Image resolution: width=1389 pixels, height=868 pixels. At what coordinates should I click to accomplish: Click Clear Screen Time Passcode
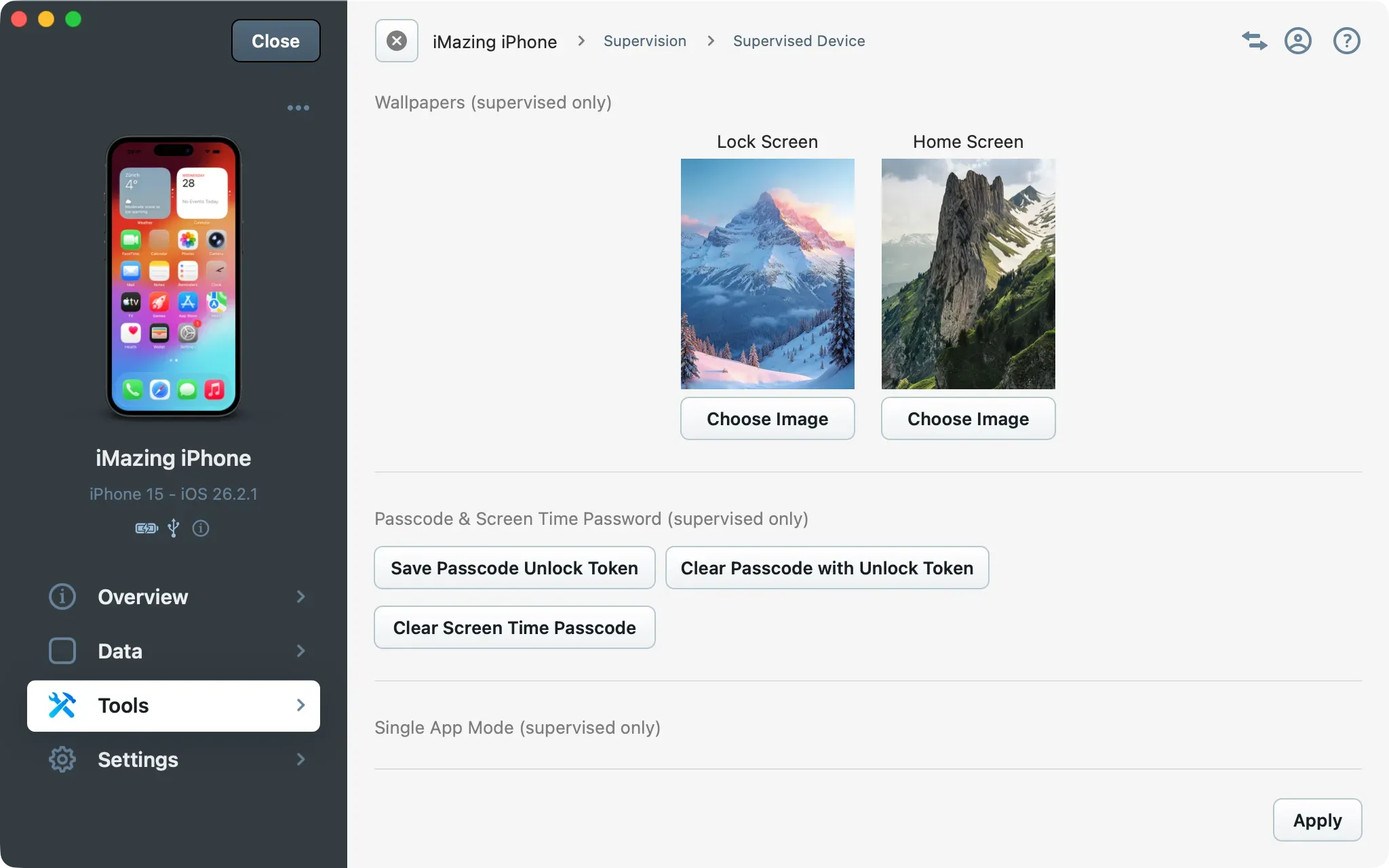coord(514,627)
